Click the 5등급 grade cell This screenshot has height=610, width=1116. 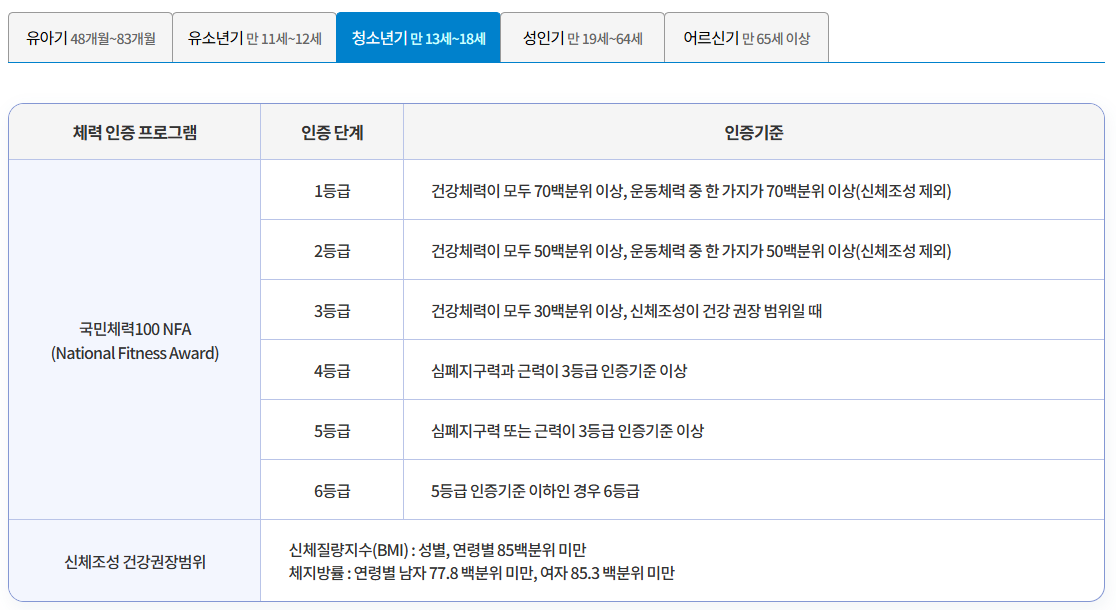coord(331,429)
